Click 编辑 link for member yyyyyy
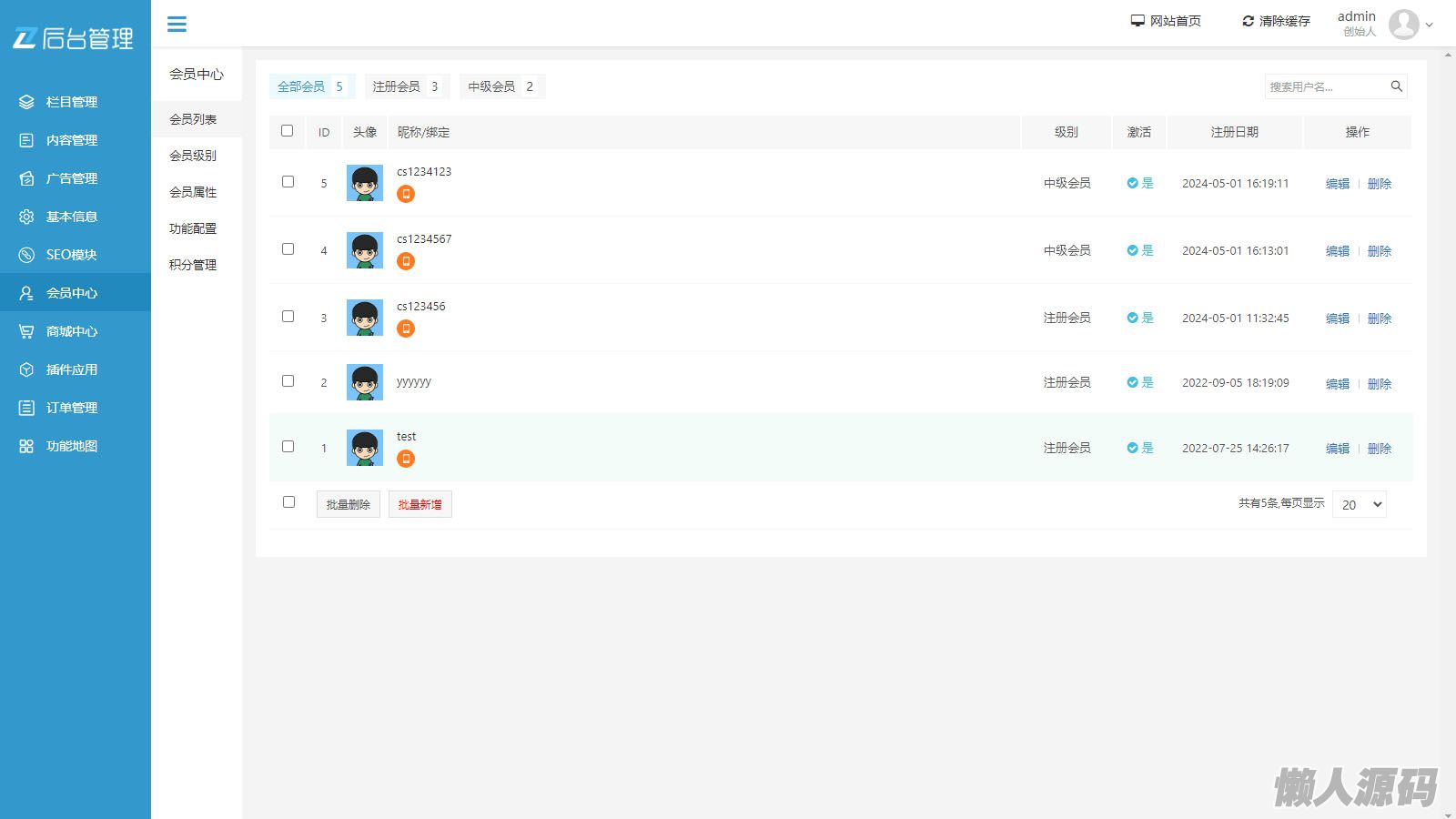The height and width of the screenshot is (819, 1456). click(x=1337, y=384)
